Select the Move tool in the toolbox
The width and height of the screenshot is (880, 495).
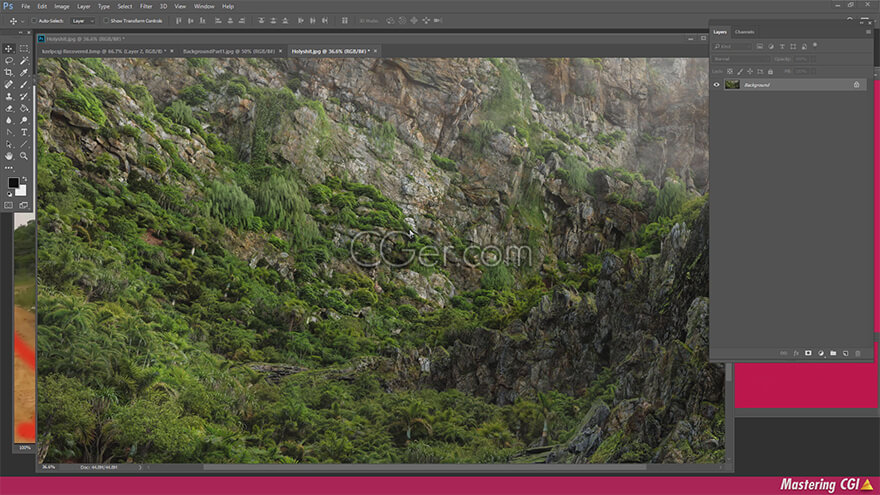[x=8, y=49]
